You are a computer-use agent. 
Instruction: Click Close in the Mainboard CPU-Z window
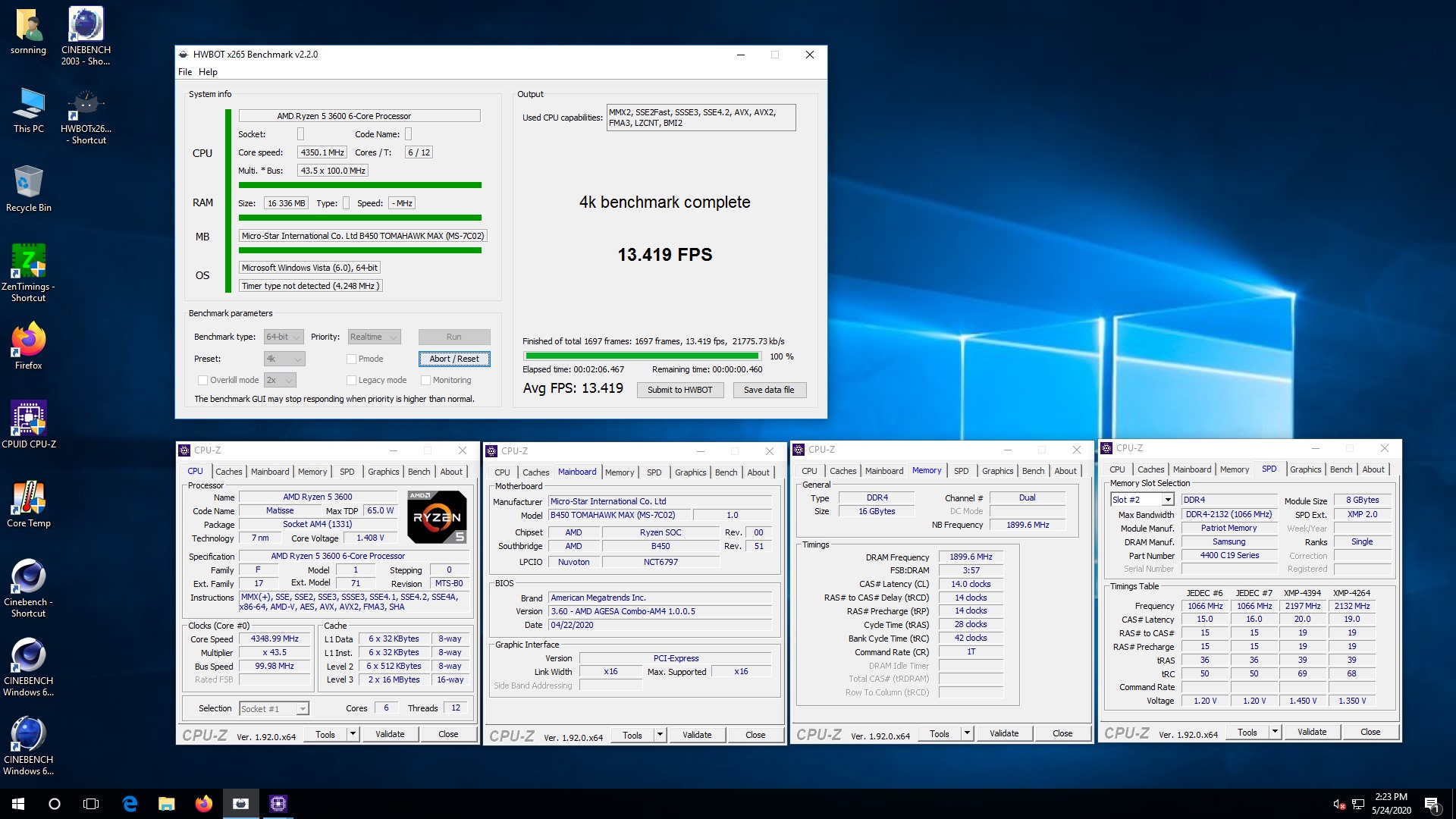pyautogui.click(x=755, y=735)
